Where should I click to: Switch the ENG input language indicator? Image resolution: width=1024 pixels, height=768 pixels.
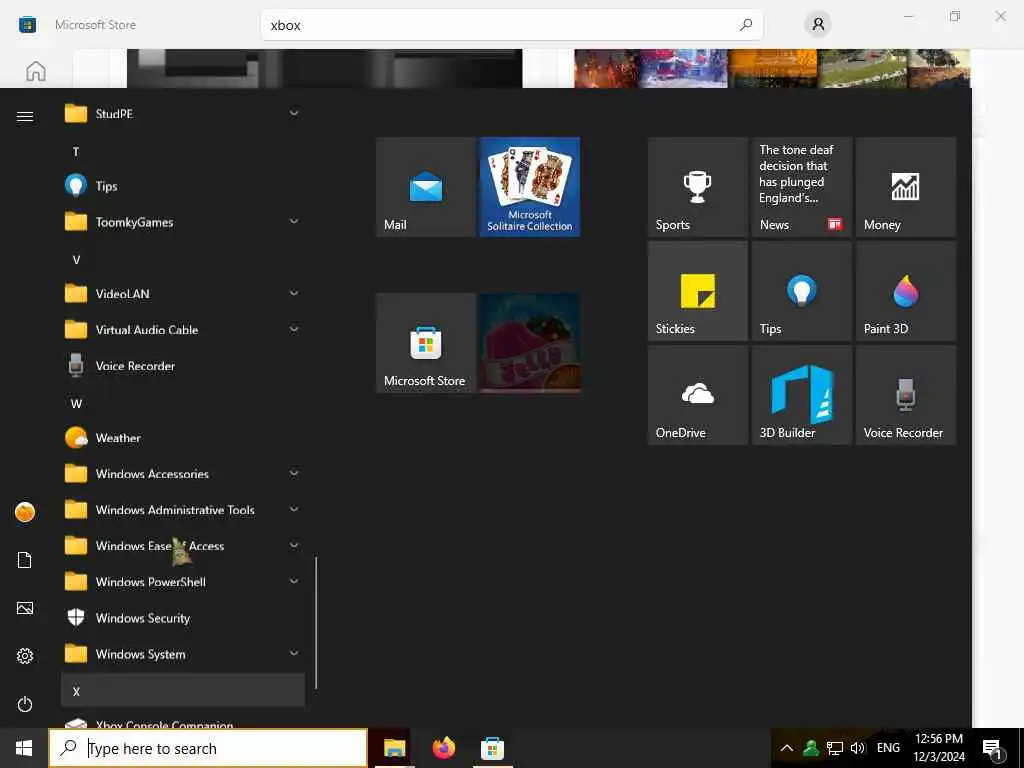pyautogui.click(x=888, y=748)
